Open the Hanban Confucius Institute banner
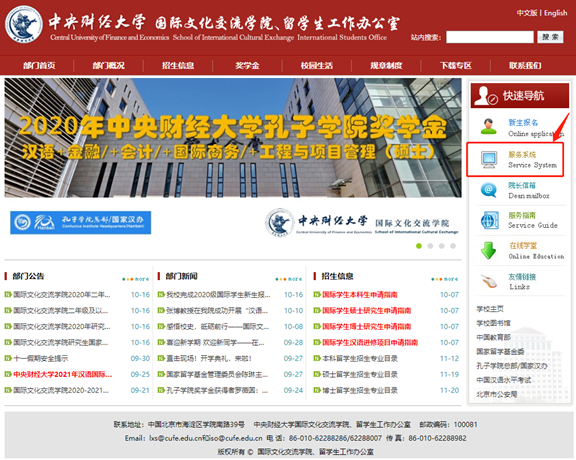This screenshot has width=576, height=460. [x=80, y=223]
